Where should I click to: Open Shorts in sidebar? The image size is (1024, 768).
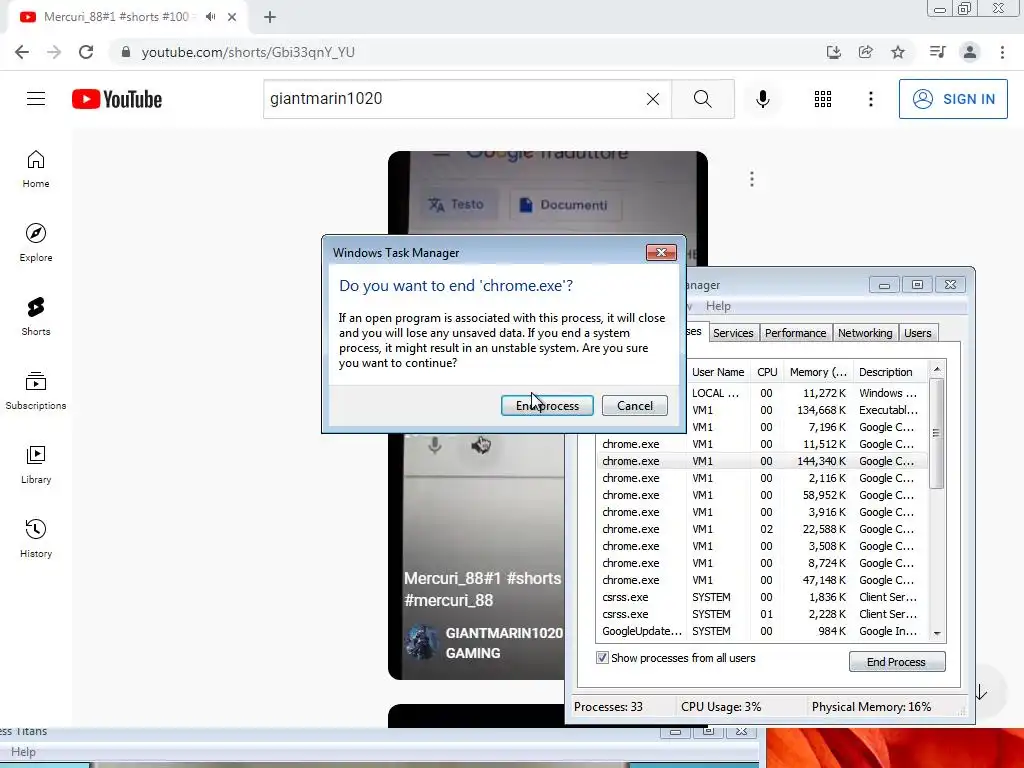coord(36,317)
